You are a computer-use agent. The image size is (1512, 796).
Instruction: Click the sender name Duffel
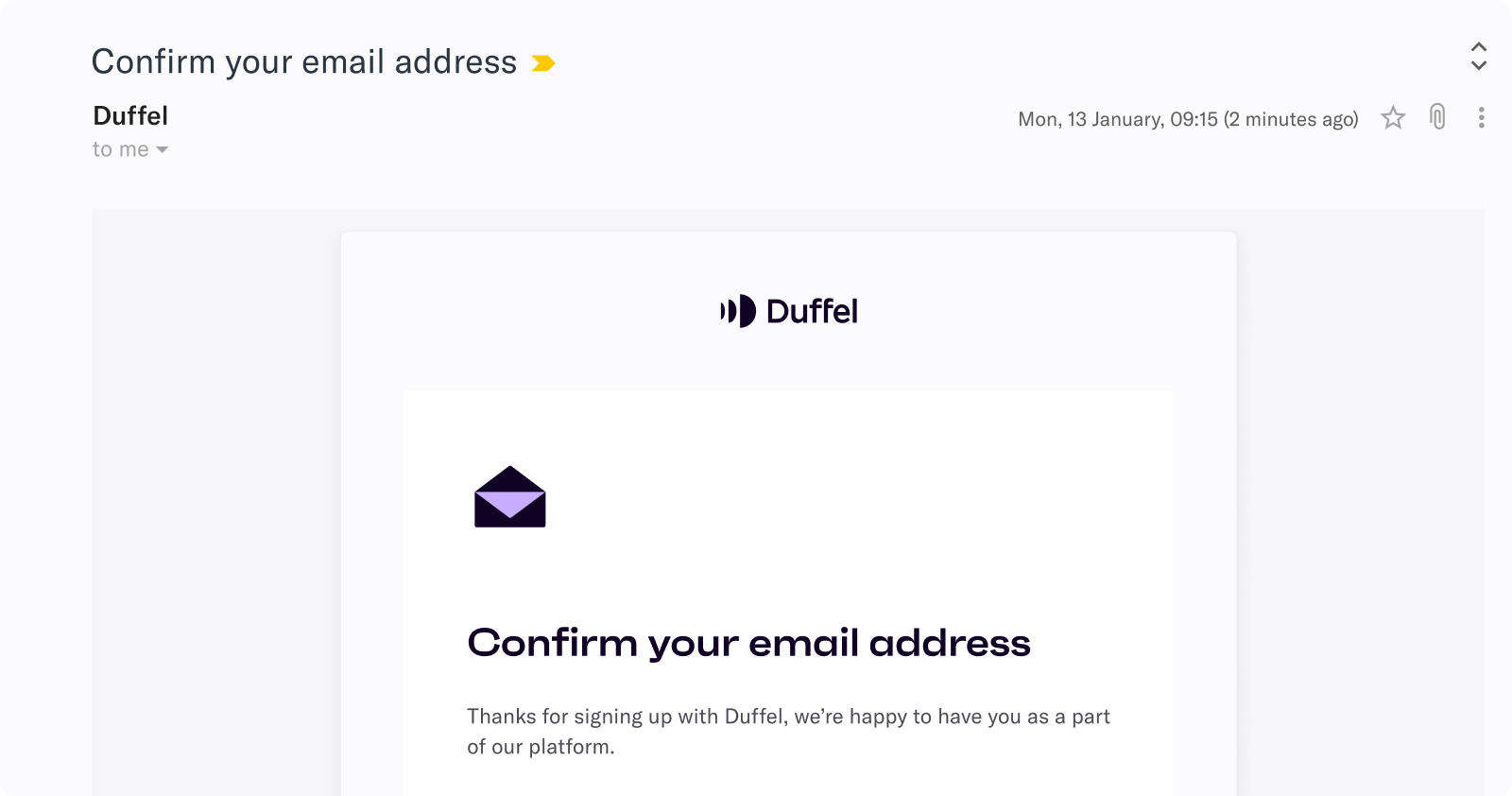point(130,115)
